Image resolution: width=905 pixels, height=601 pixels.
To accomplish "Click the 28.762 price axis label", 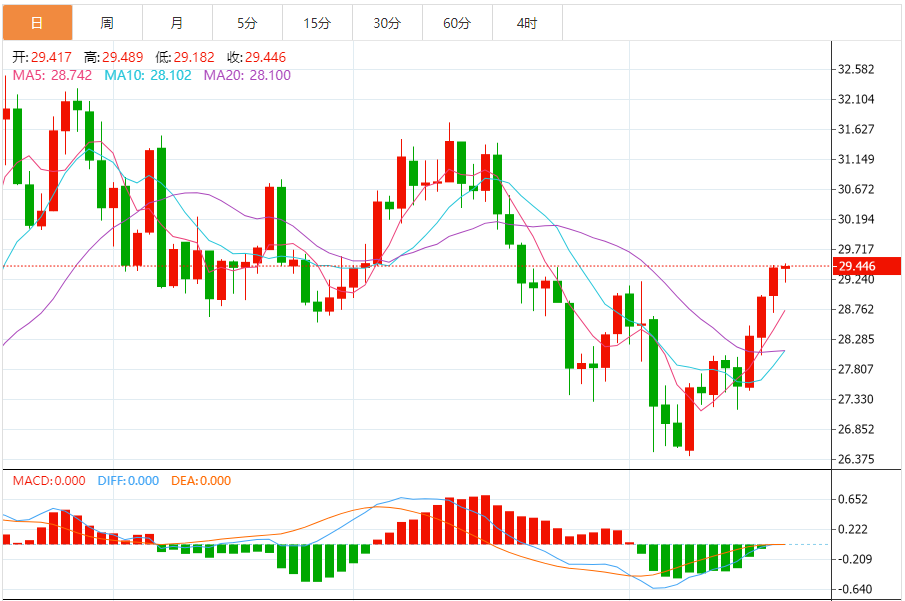I will pyautogui.click(x=856, y=309).
